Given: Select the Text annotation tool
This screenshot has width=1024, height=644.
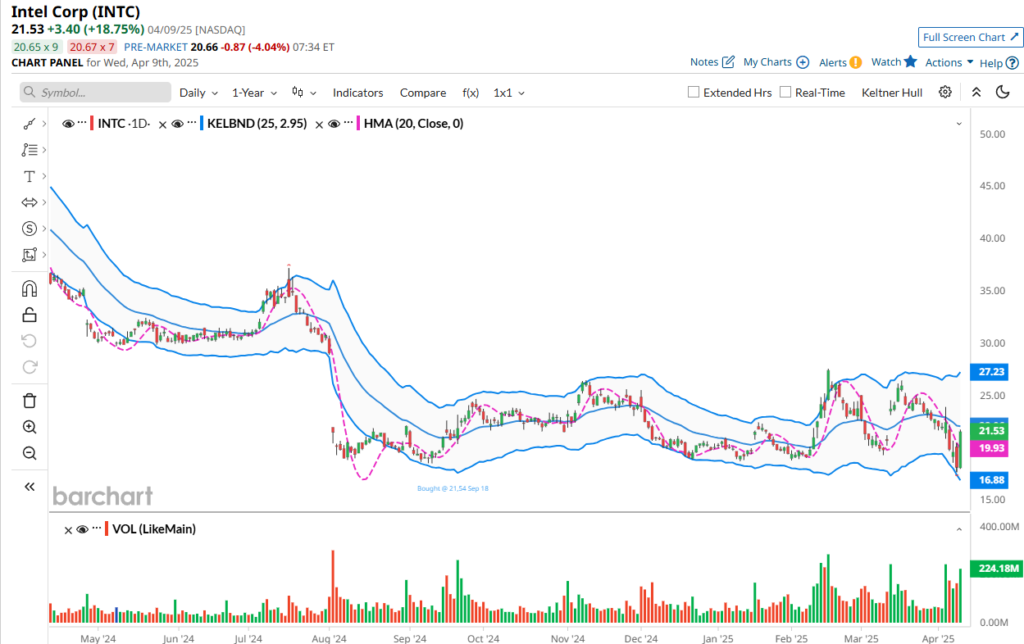Looking at the screenshot, I should pos(29,176).
